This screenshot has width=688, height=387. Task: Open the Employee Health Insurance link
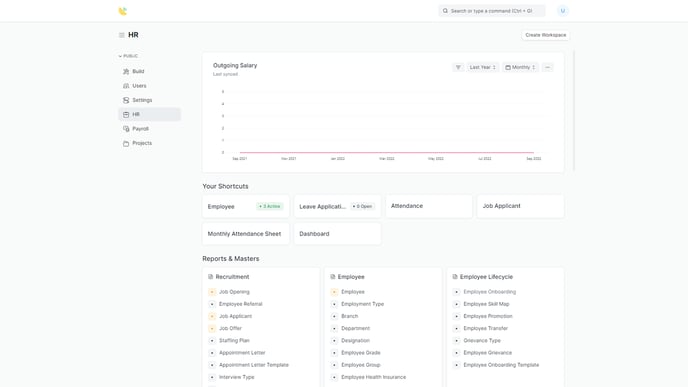click(x=373, y=377)
